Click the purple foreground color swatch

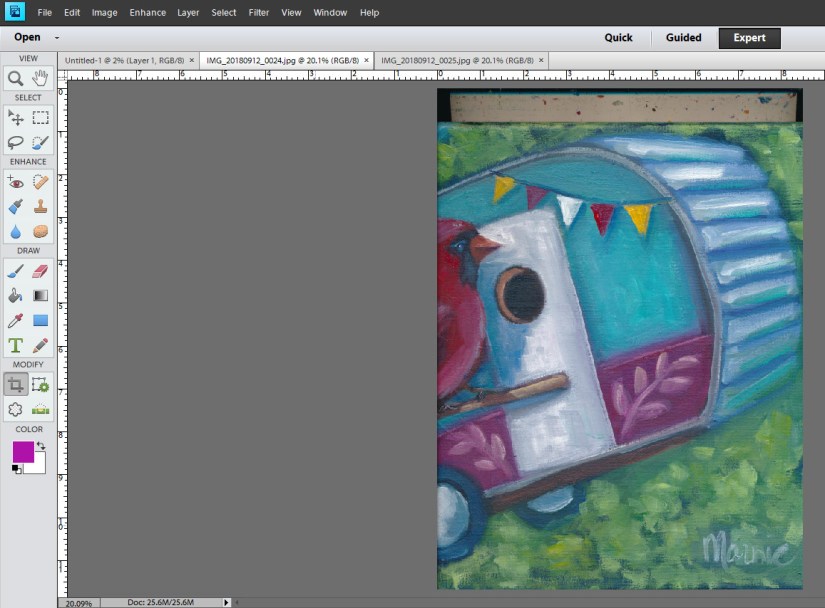[x=22, y=452]
